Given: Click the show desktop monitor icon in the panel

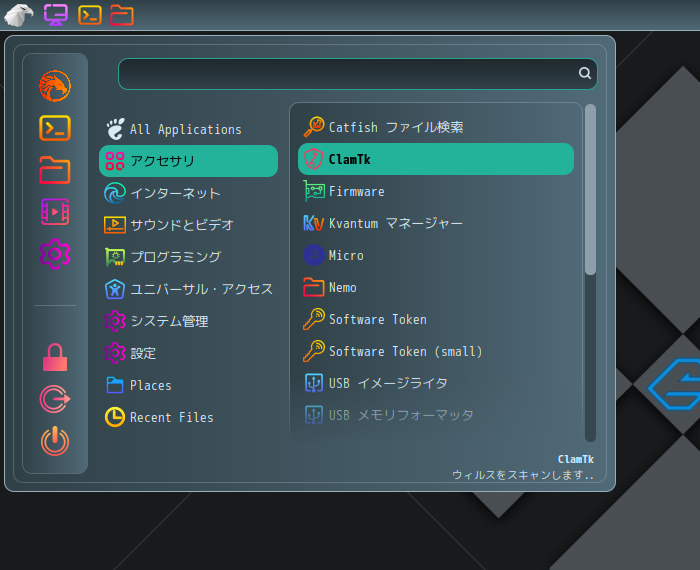Looking at the screenshot, I should (56, 15).
